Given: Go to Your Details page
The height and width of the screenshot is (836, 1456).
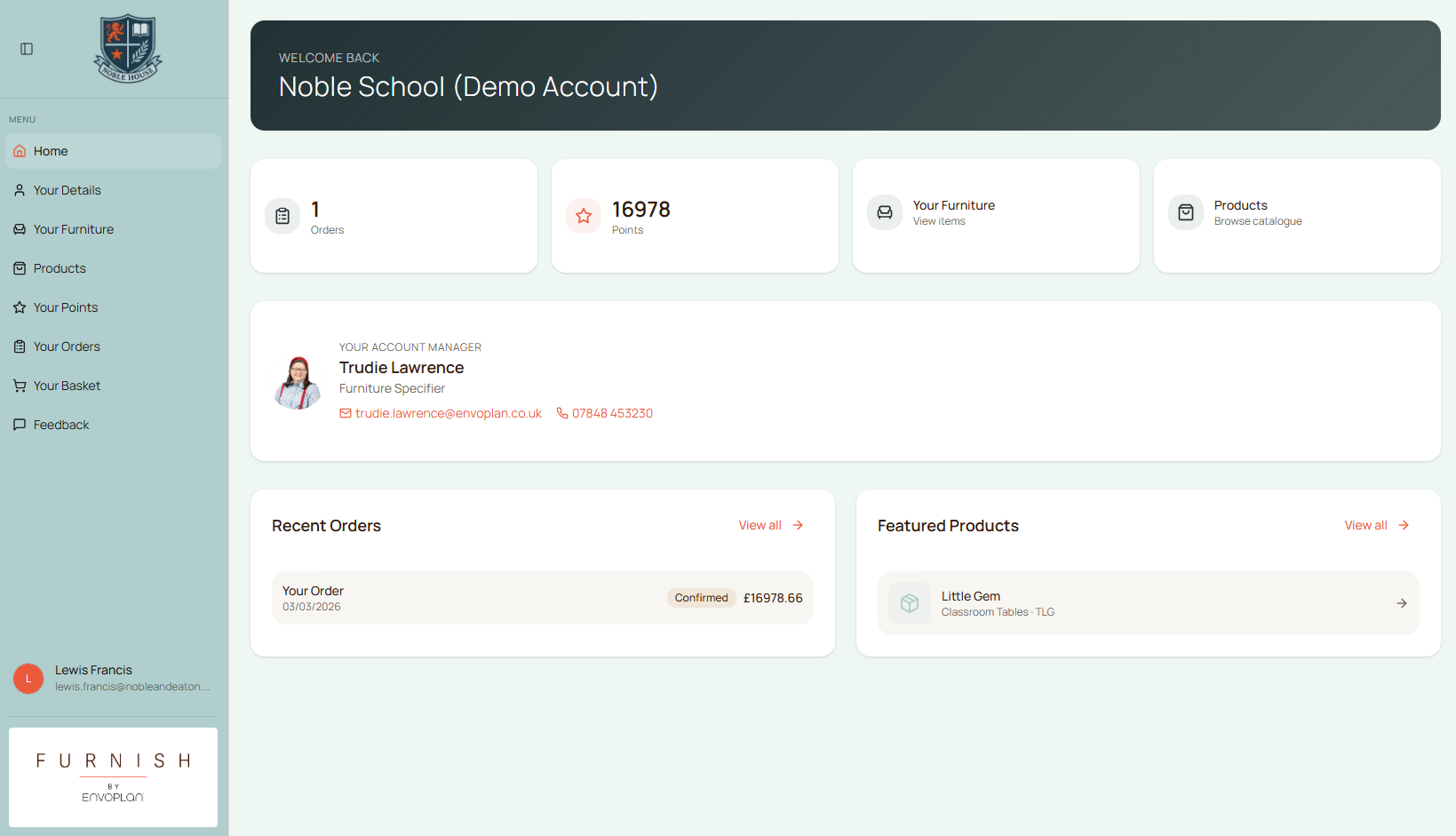Looking at the screenshot, I should 113,190.
